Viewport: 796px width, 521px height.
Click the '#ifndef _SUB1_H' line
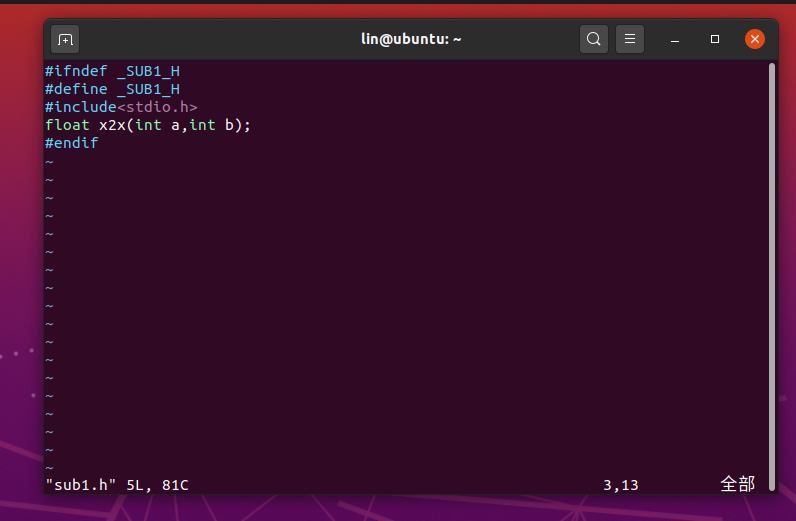click(112, 71)
